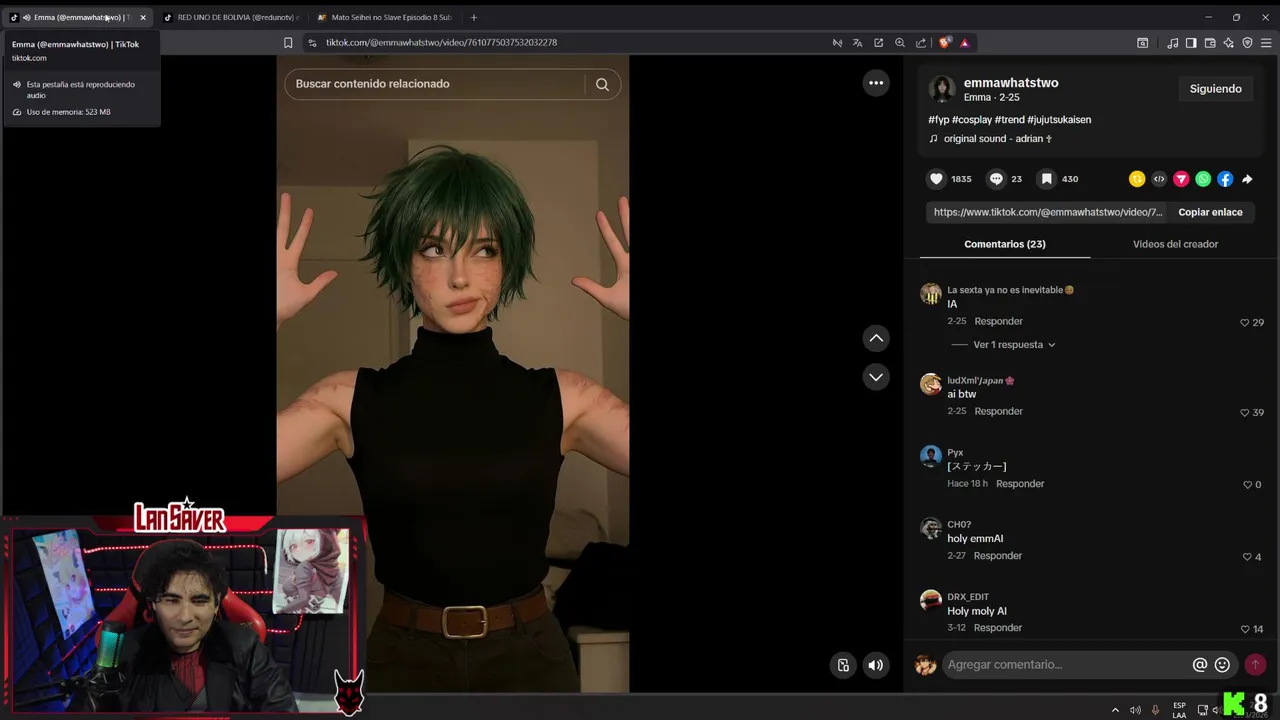Screen dimensions: 1280x720
Task: Share video to WhatsApp
Action: (1203, 179)
